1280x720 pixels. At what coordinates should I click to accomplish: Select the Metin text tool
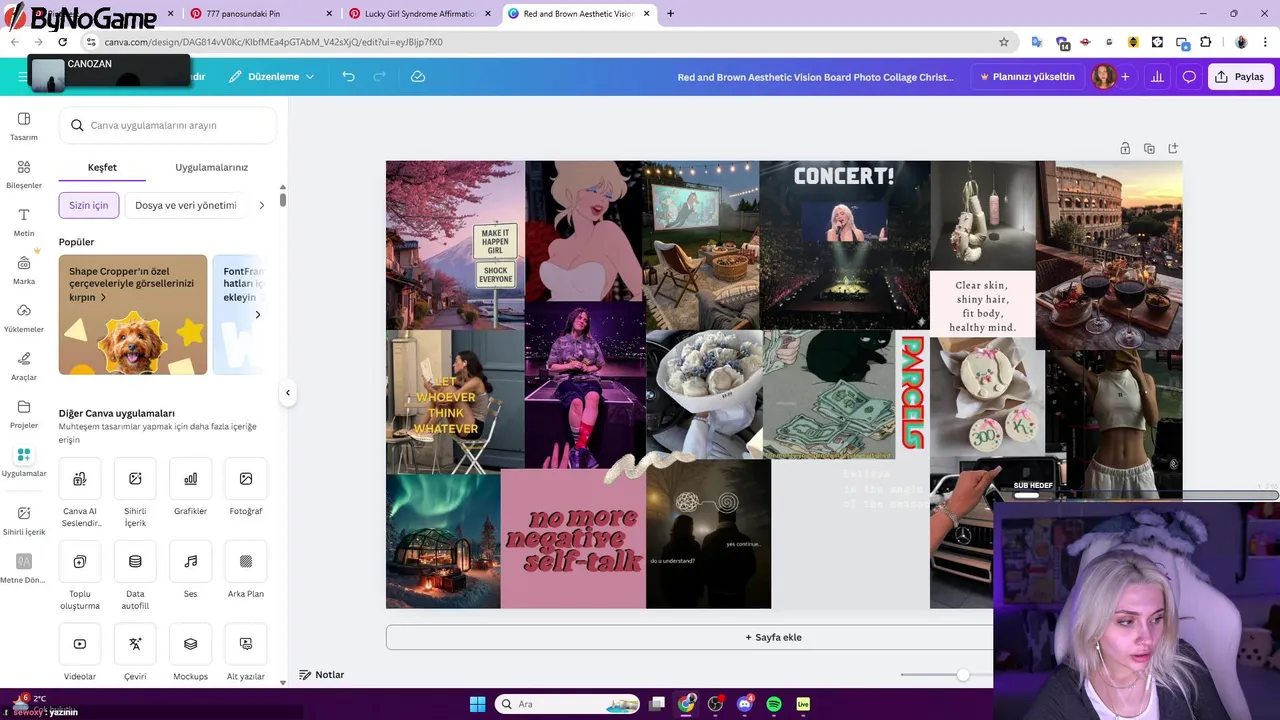pos(24,221)
